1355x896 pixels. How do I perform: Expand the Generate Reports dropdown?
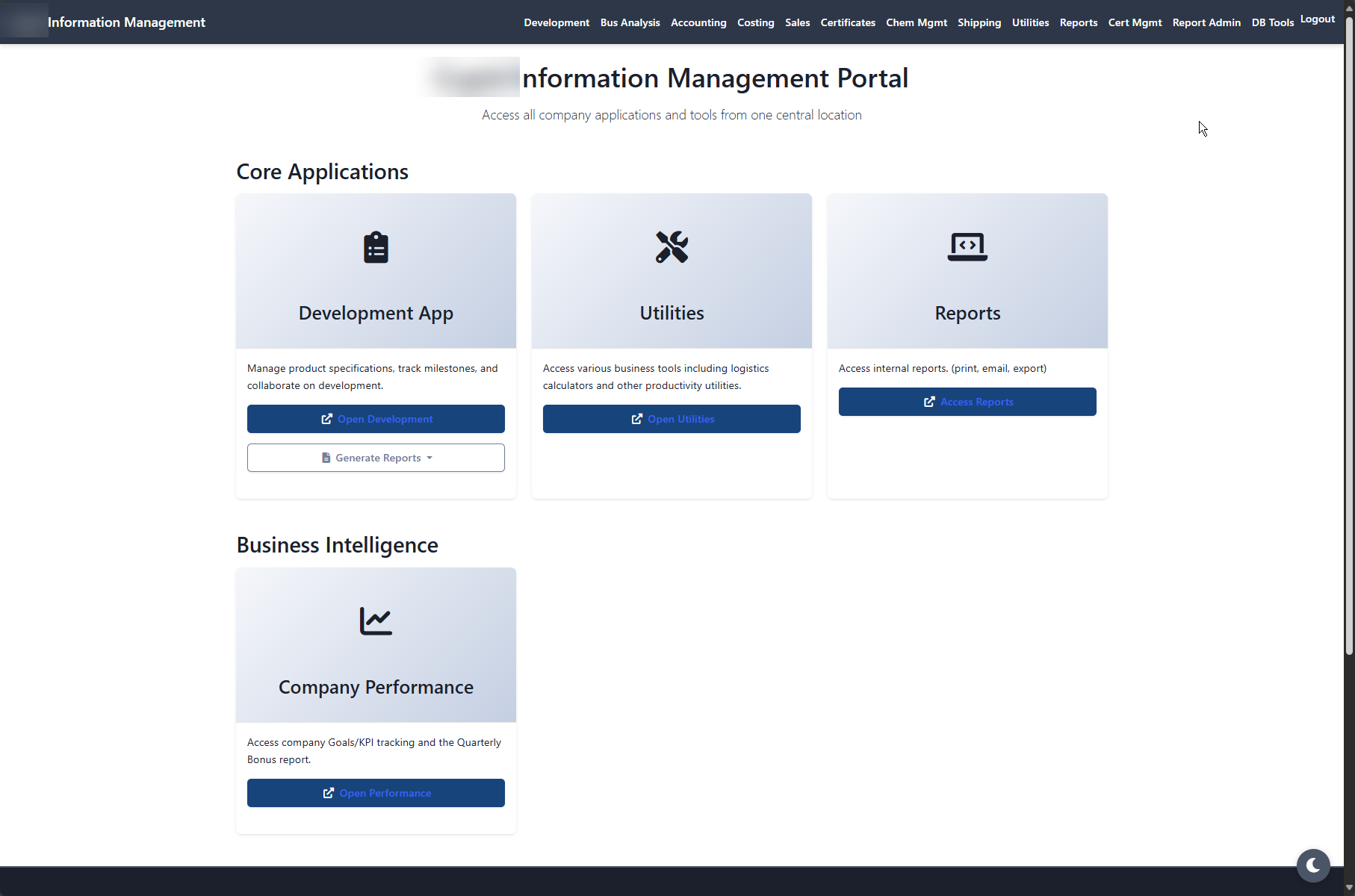tap(376, 458)
